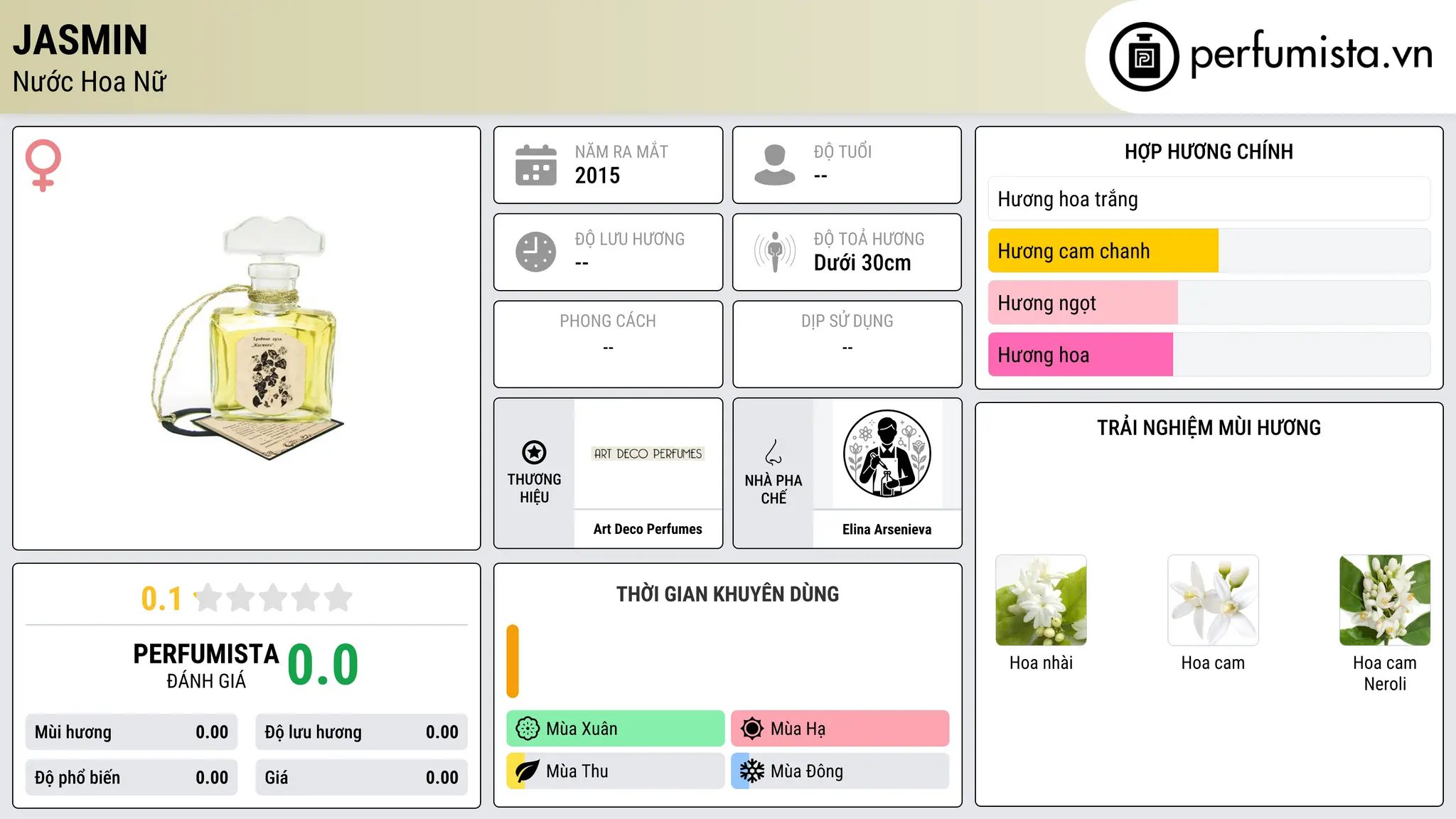
Task: Click the sillage icon beside Độ toả hương
Action: click(775, 252)
